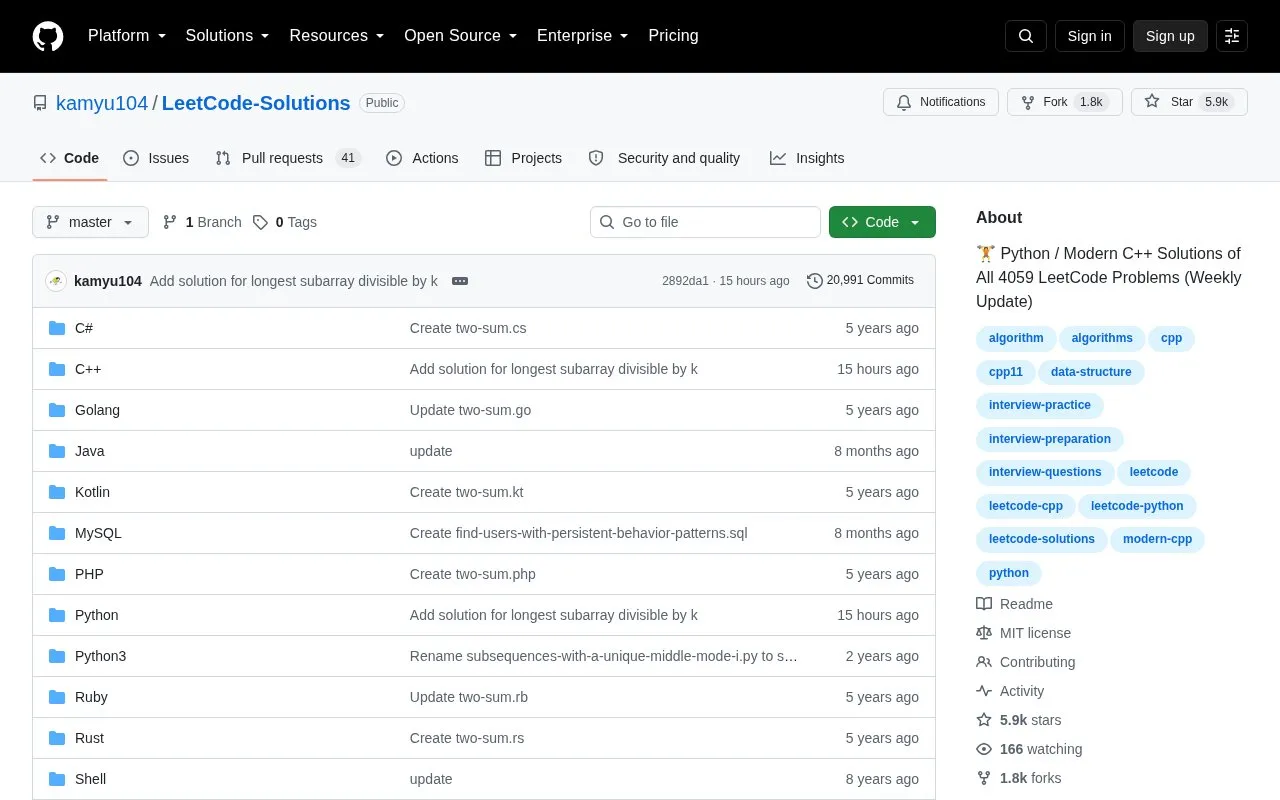The height and width of the screenshot is (800, 1280).
Task: Expand the Open Source menu
Action: [x=460, y=36]
